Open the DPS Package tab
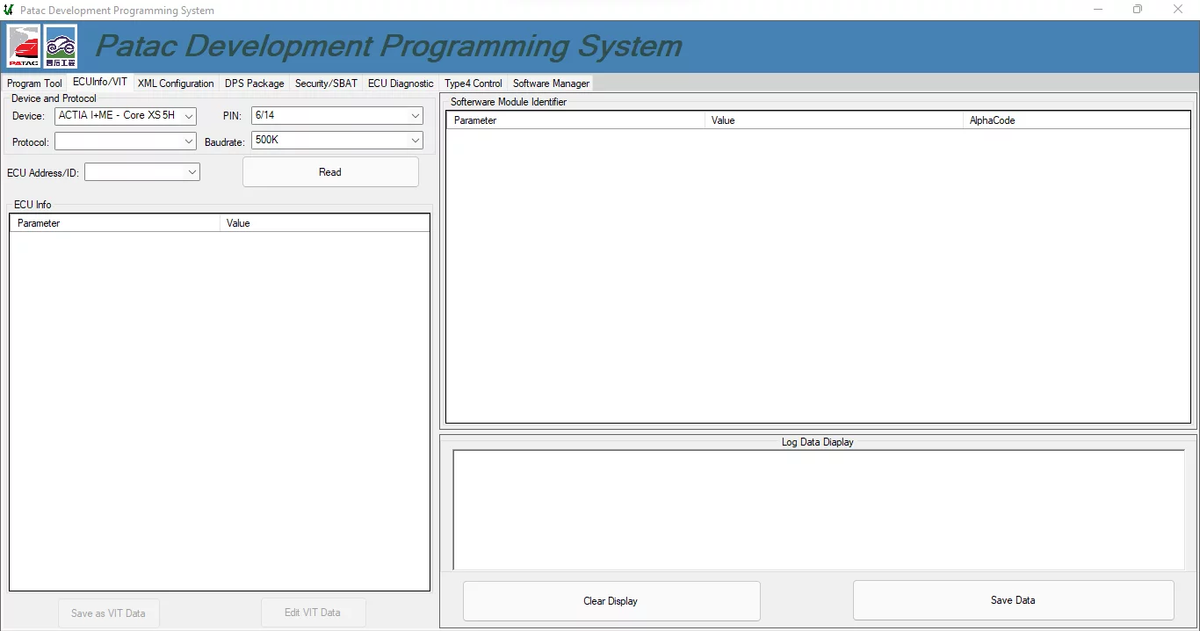The image size is (1200, 631). (254, 83)
